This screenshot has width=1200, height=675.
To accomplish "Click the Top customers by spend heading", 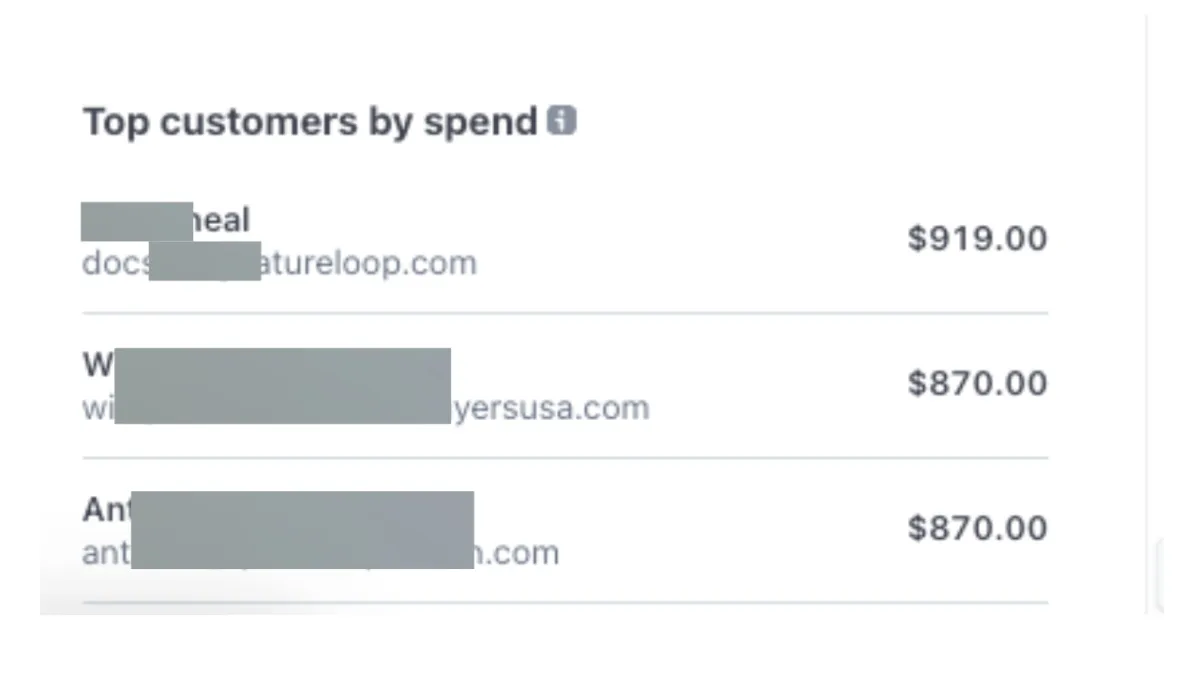I will (x=310, y=122).
